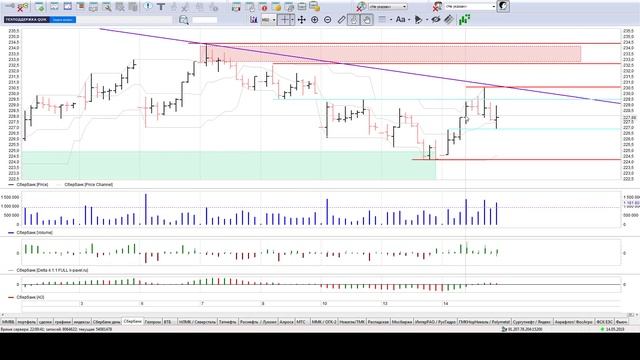640x360 pixels.
Task: Click the Сбербанк [Volume] legend label
Action: point(34,232)
